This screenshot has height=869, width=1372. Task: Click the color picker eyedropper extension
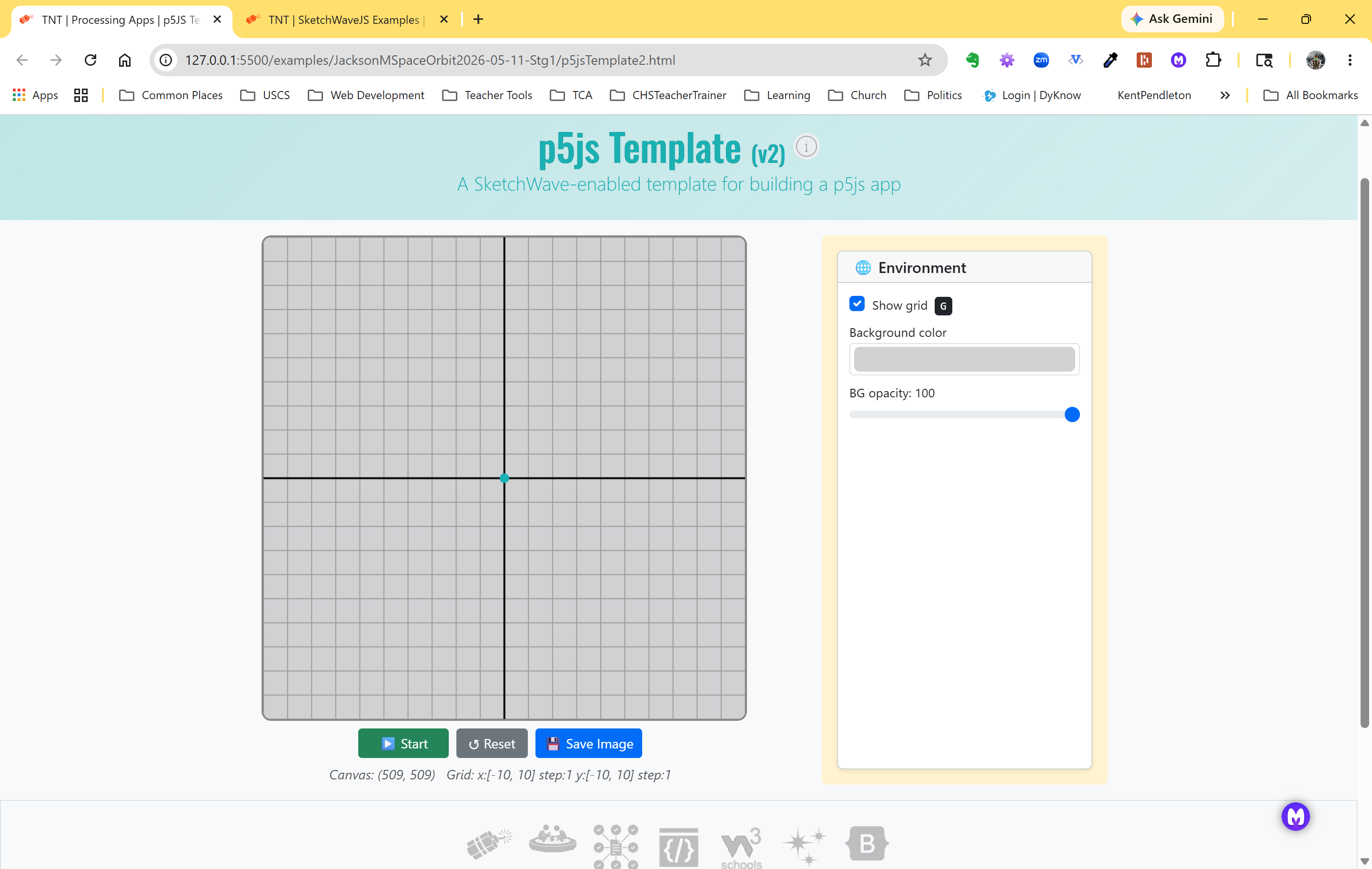[1110, 60]
